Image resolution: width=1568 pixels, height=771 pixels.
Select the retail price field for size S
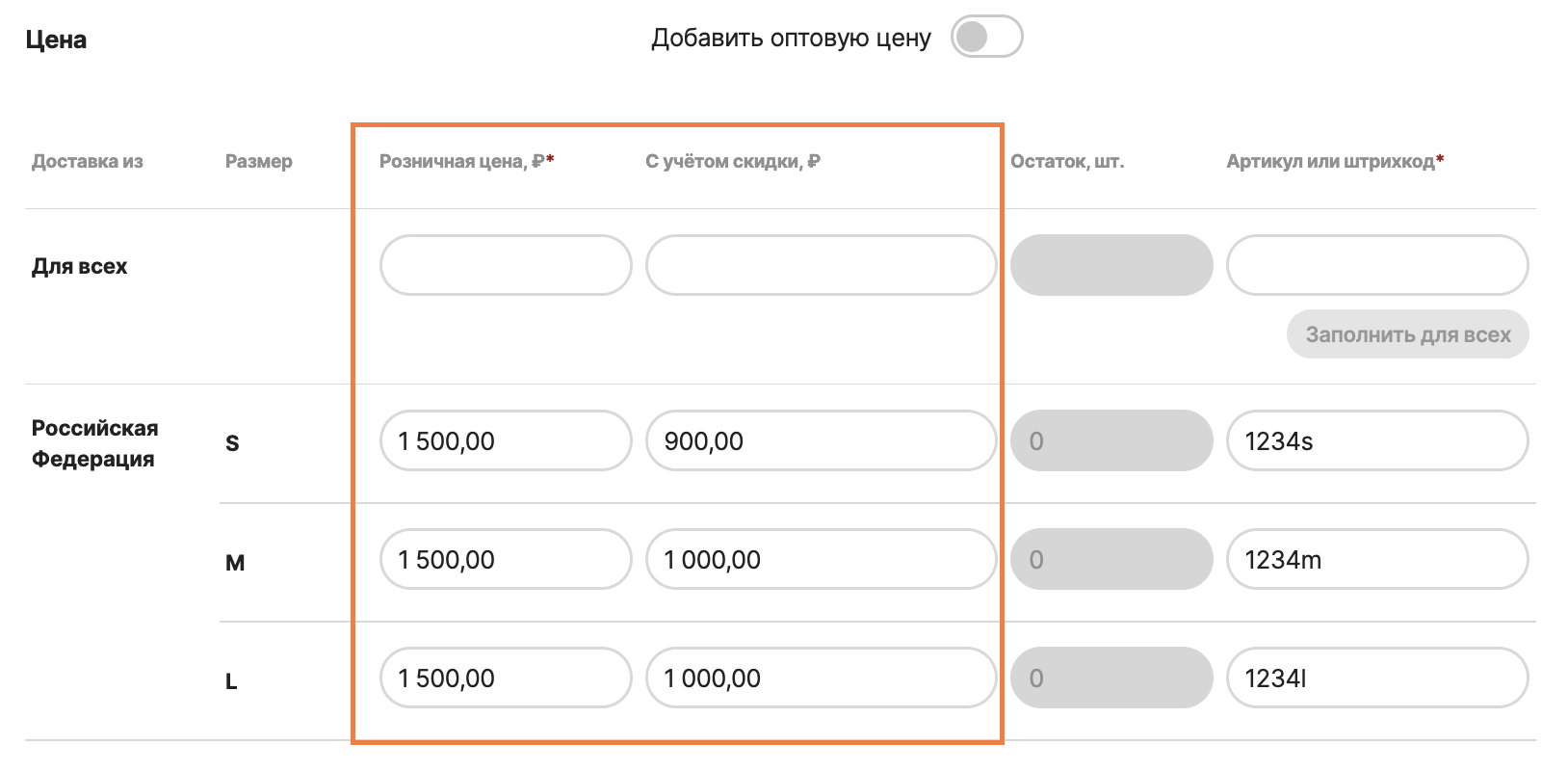[505, 440]
